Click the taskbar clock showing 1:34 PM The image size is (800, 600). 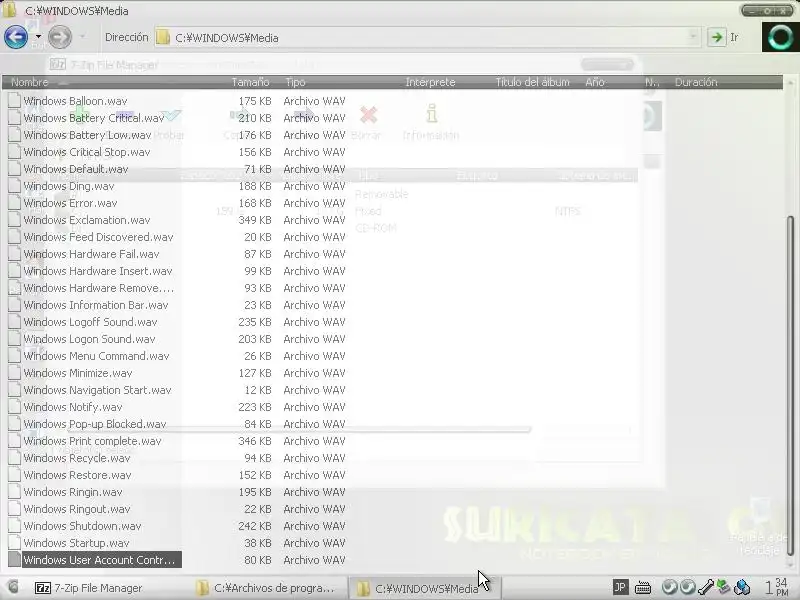776,587
